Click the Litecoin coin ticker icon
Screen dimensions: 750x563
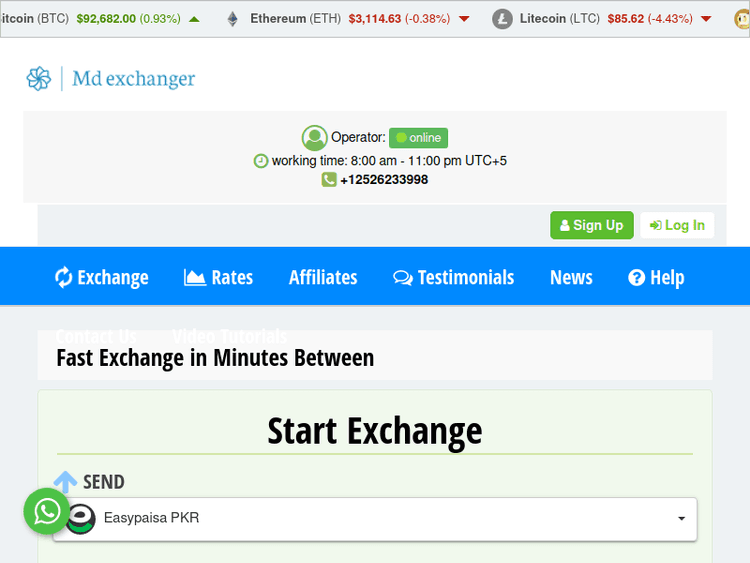pos(502,19)
